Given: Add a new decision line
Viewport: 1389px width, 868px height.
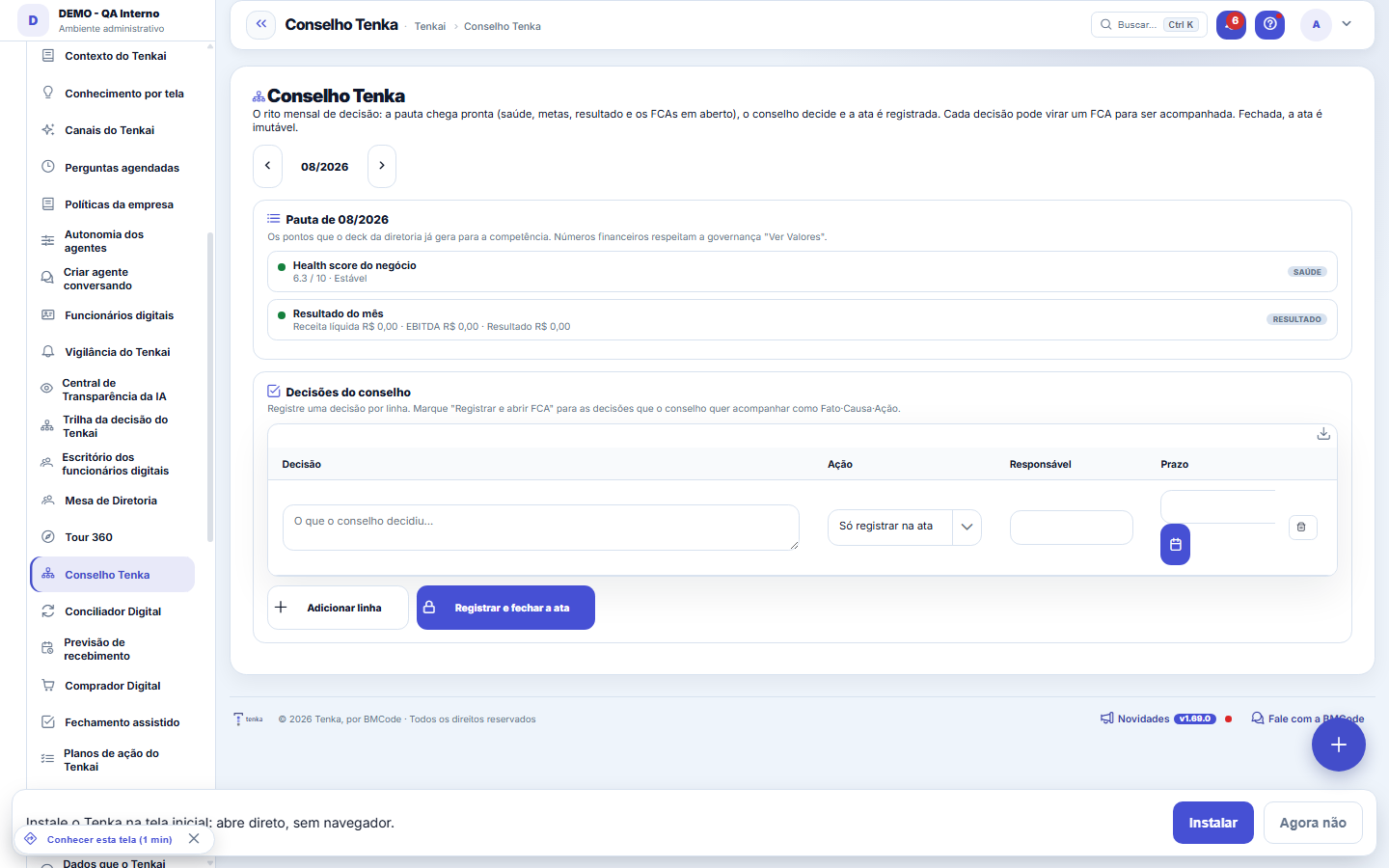Looking at the screenshot, I should [x=338, y=608].
